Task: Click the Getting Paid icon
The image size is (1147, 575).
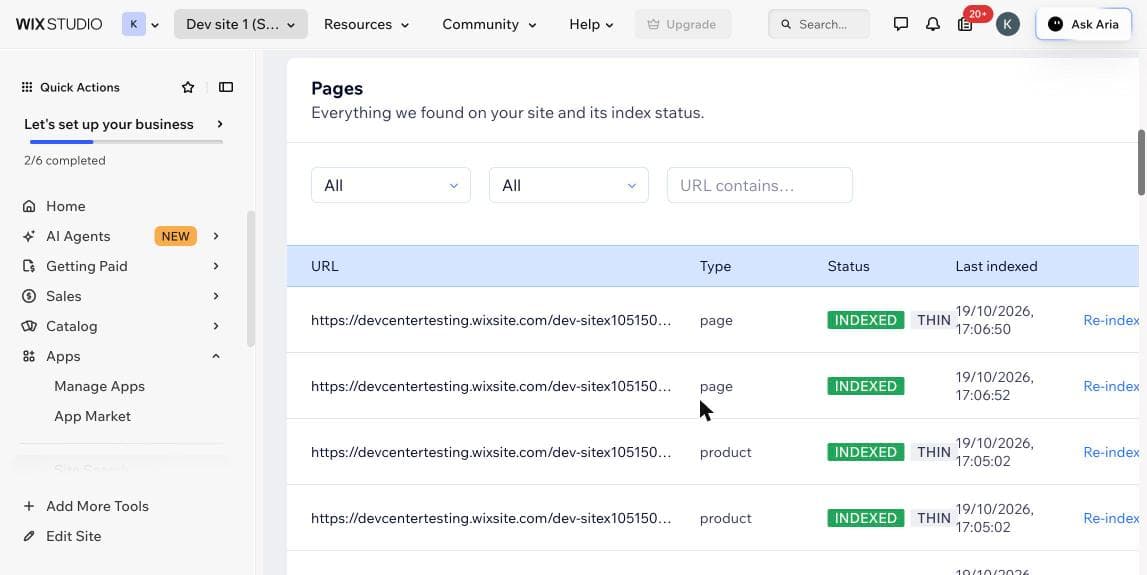Action: 29,266
